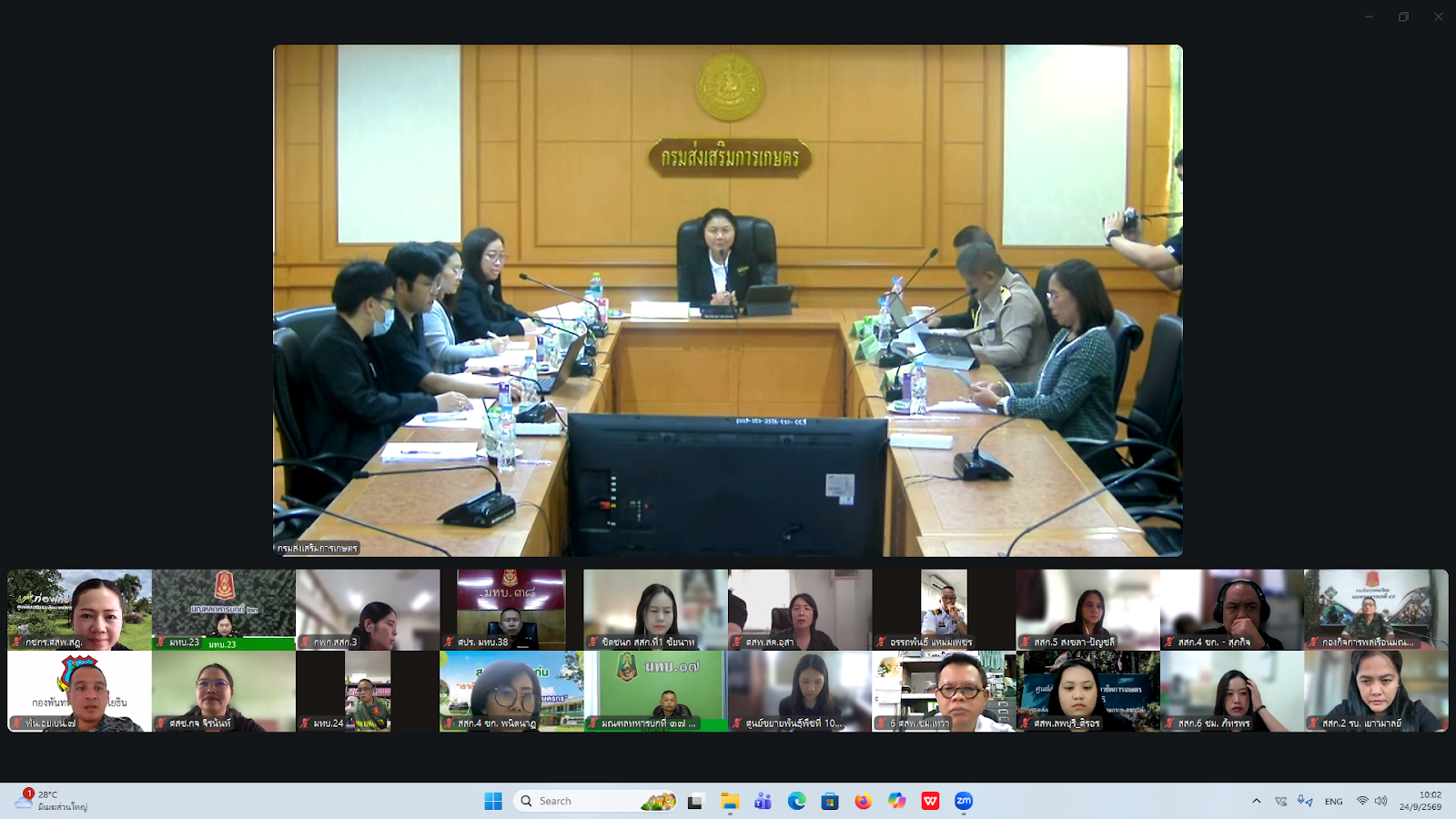Select participant tile 6 สสพ.ชม.เหวา
1456x819 pixels.
coord(944,691)
